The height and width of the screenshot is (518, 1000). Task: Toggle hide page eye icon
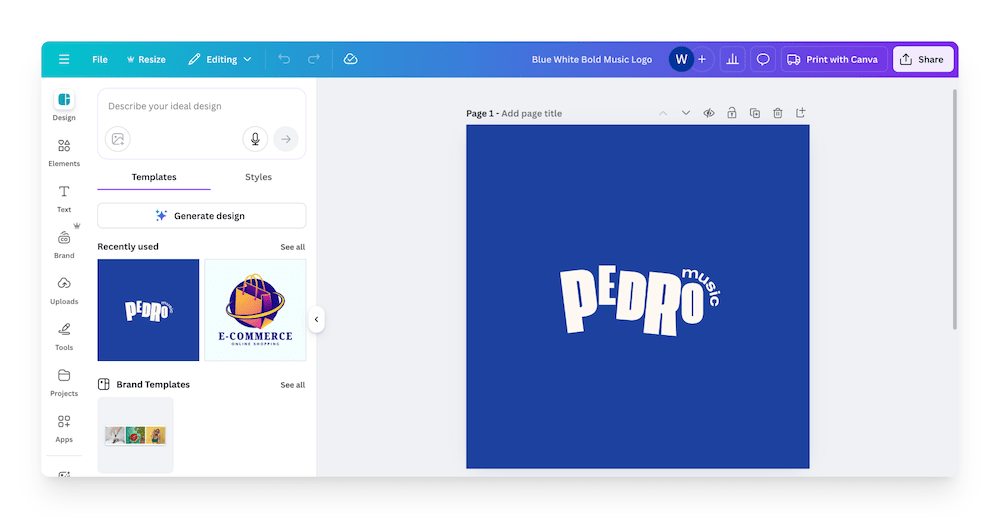coord(709,113)
